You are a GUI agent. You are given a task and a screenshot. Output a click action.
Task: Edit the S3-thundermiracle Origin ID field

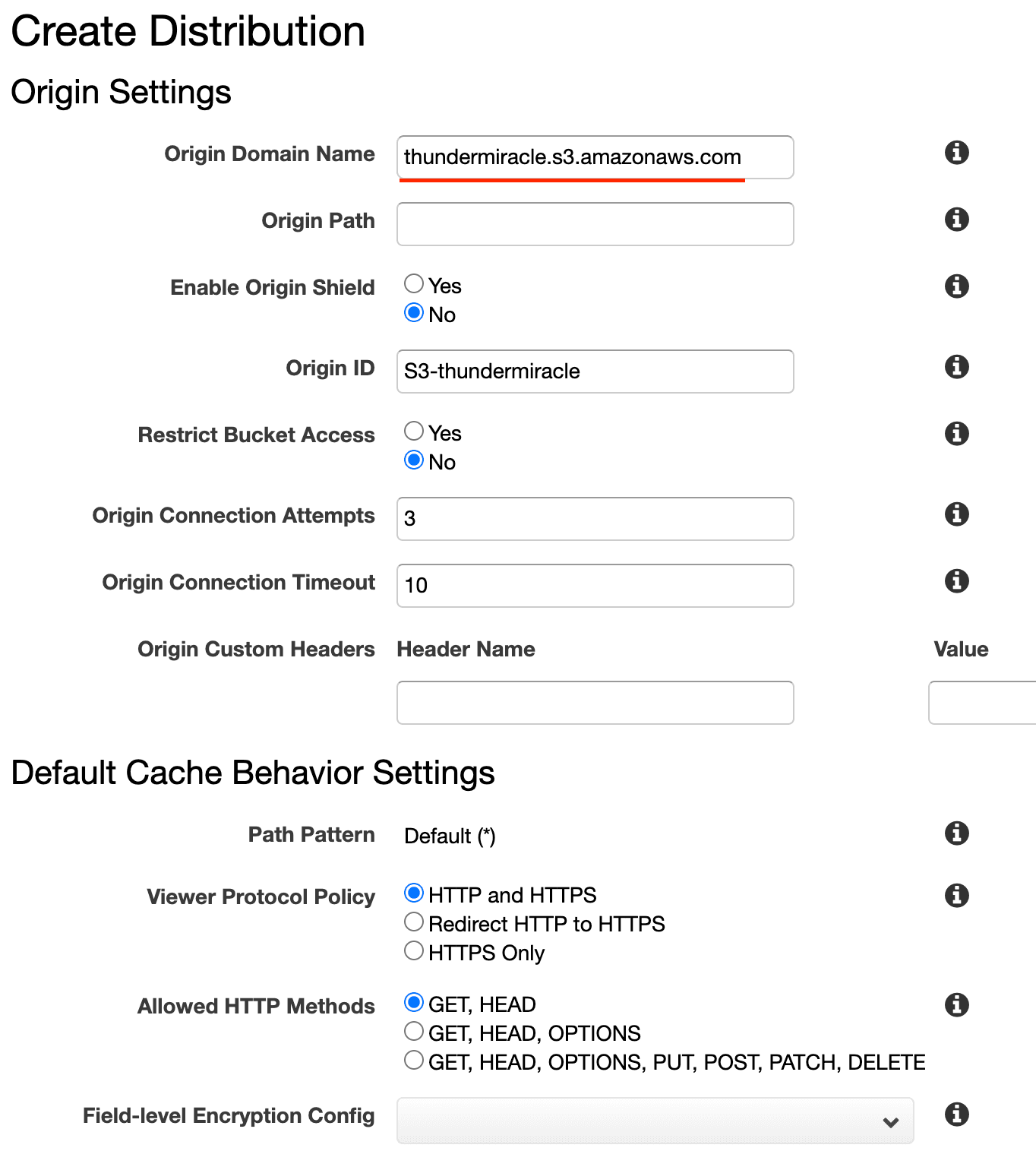tap(595, 372)
